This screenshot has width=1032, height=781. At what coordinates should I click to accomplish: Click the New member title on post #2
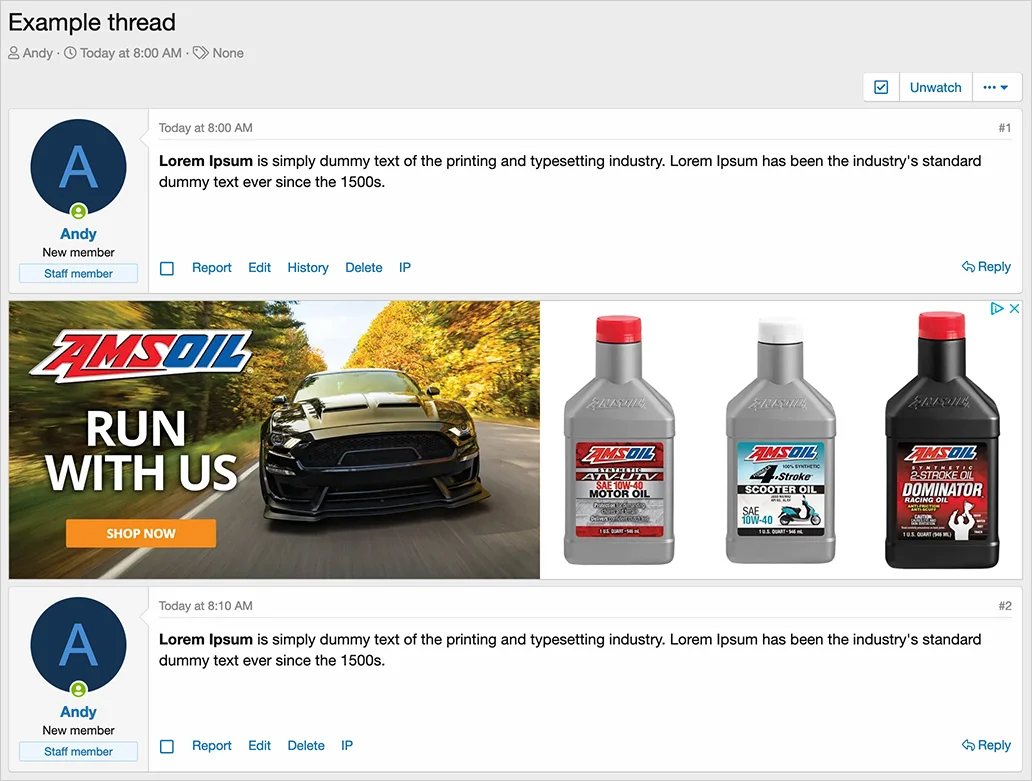[x=78, y=730]
